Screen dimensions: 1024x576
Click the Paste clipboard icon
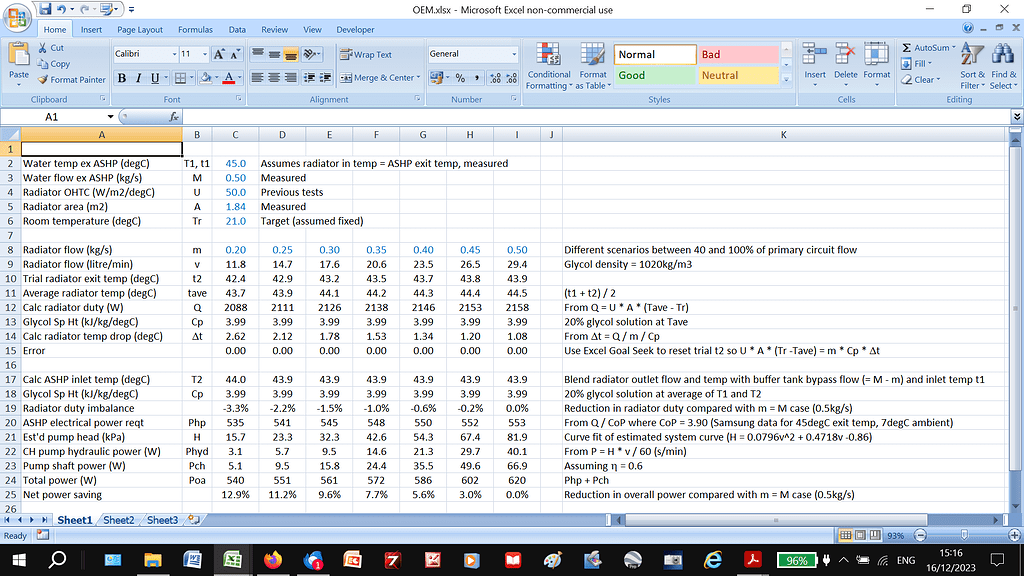pos(18,56)
